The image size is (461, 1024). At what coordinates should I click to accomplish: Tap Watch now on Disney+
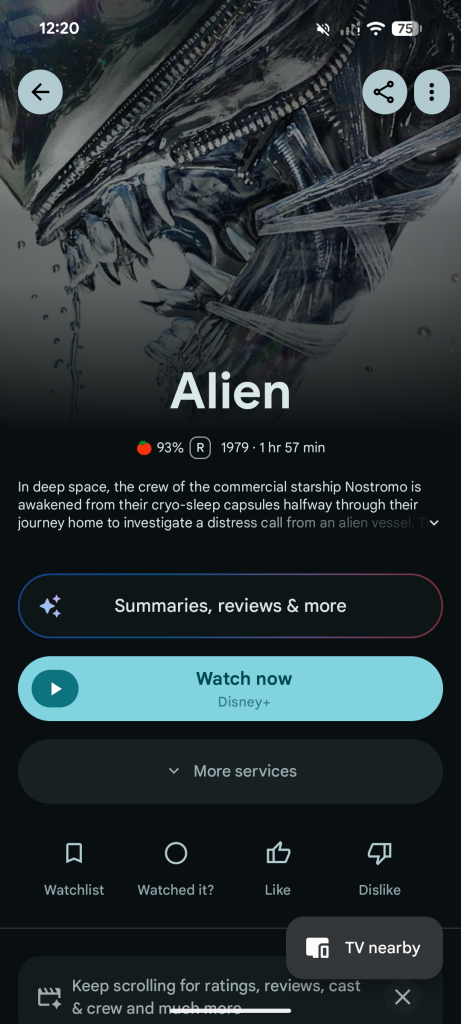point(230,689)
